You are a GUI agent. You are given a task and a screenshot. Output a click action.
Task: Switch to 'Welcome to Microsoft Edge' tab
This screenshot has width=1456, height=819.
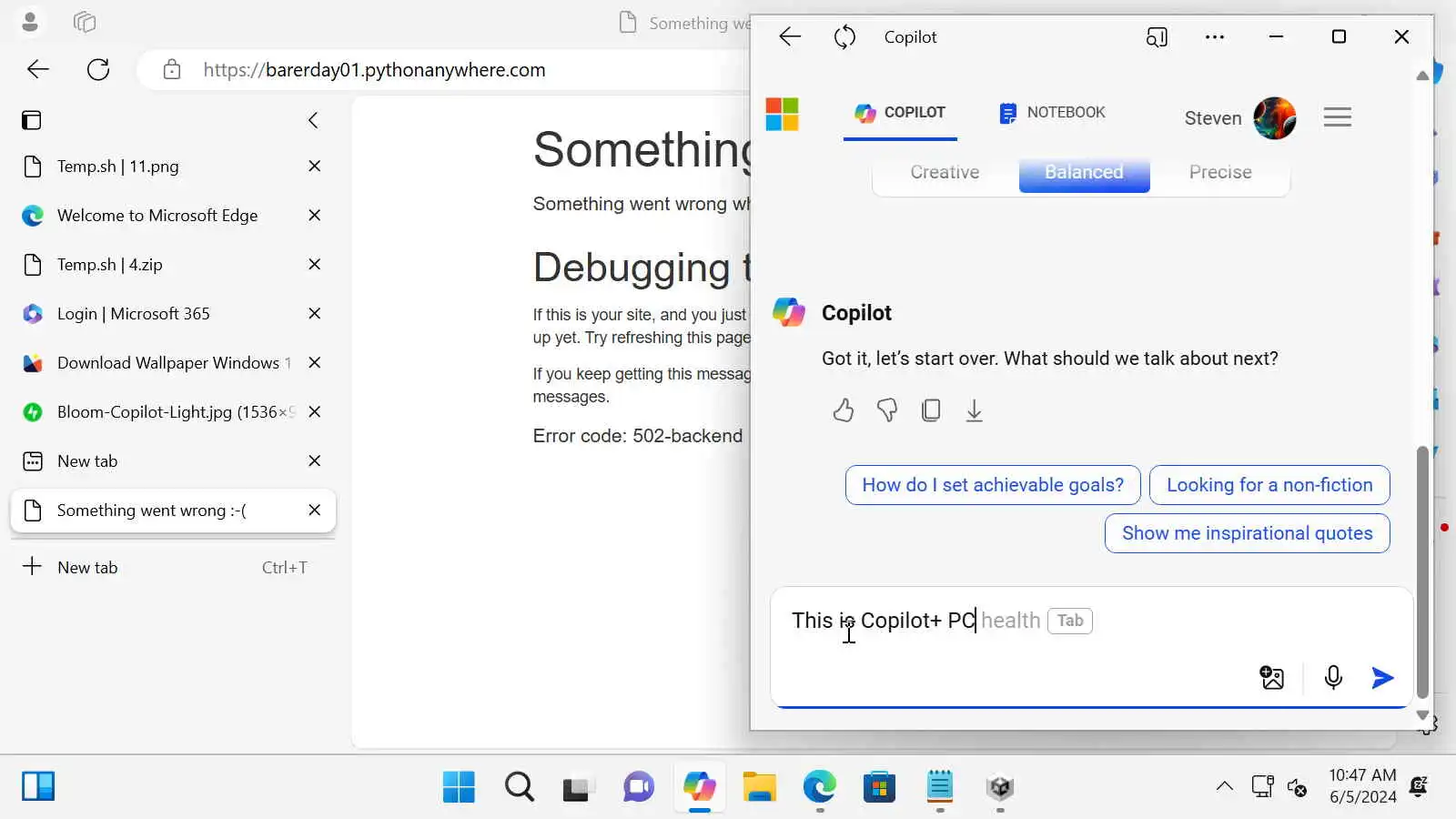click(173, 216)
